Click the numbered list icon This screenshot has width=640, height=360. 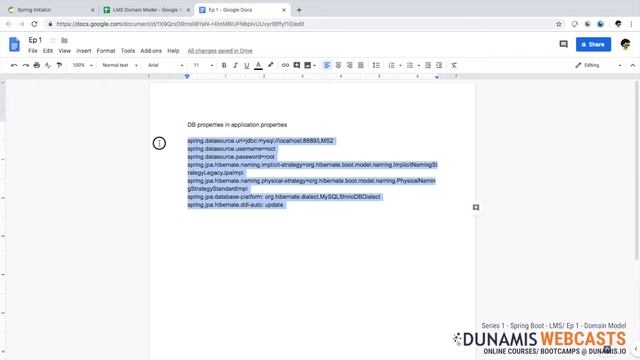pos(391,65)
